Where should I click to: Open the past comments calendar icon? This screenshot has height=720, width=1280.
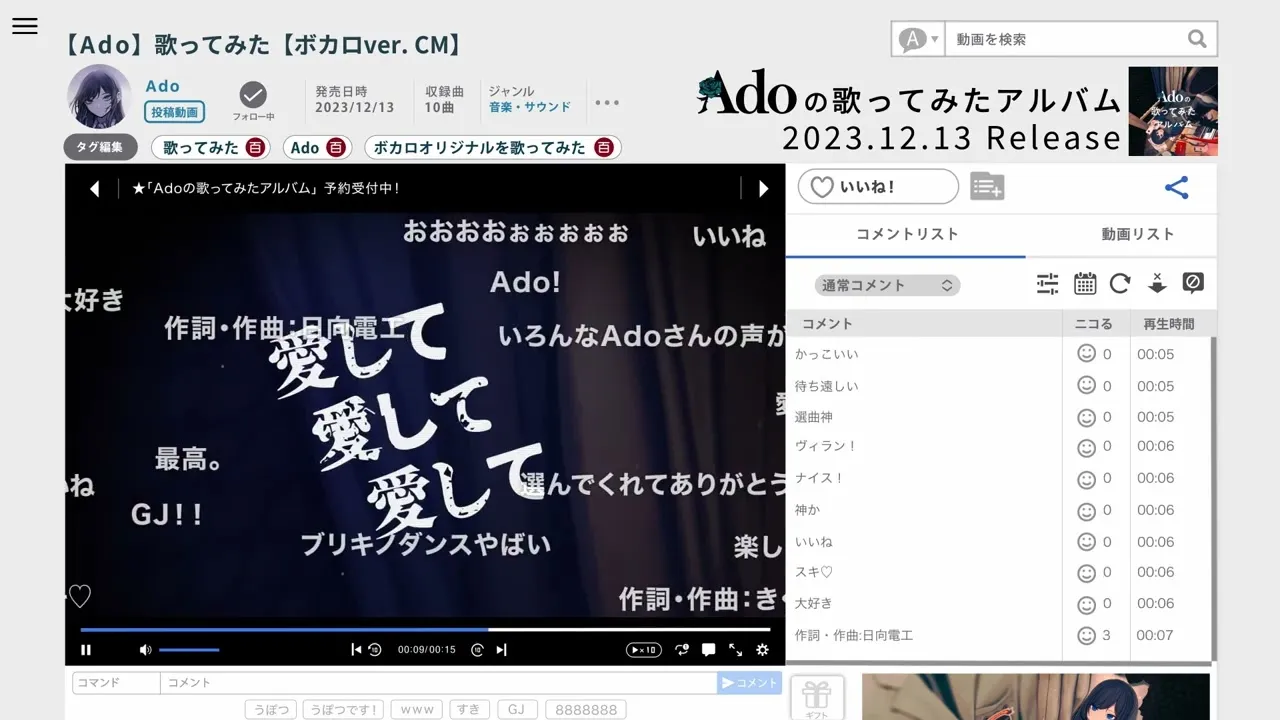[x=1085, y=284]
